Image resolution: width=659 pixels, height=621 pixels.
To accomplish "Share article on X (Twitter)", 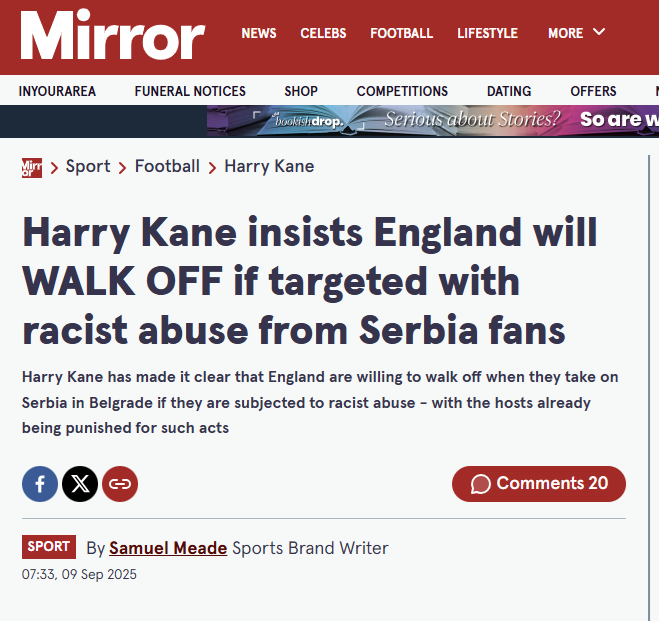I will 80,484.
